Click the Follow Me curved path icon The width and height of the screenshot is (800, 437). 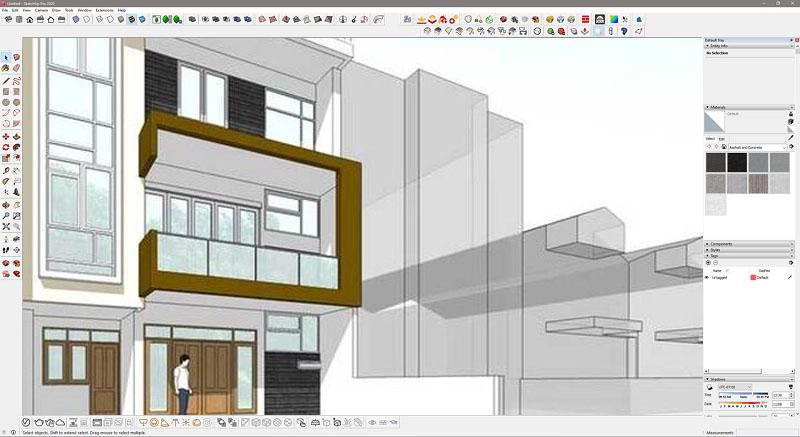point(378,19)
